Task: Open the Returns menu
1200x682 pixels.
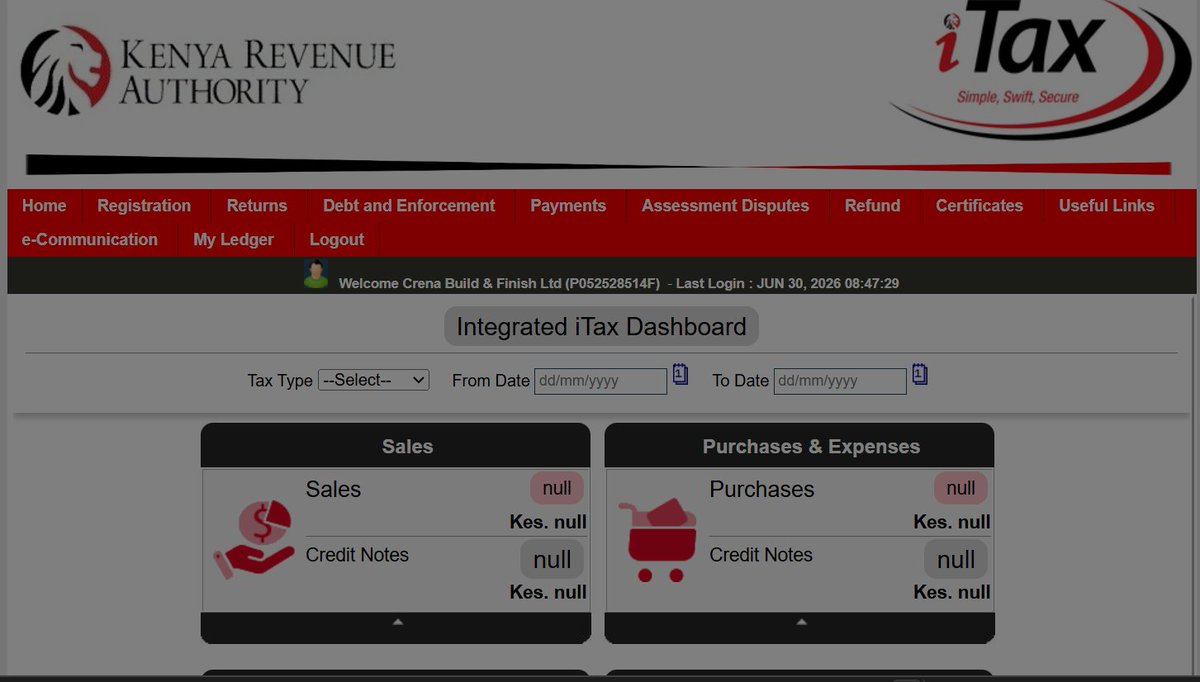Action: coord(257,206)
